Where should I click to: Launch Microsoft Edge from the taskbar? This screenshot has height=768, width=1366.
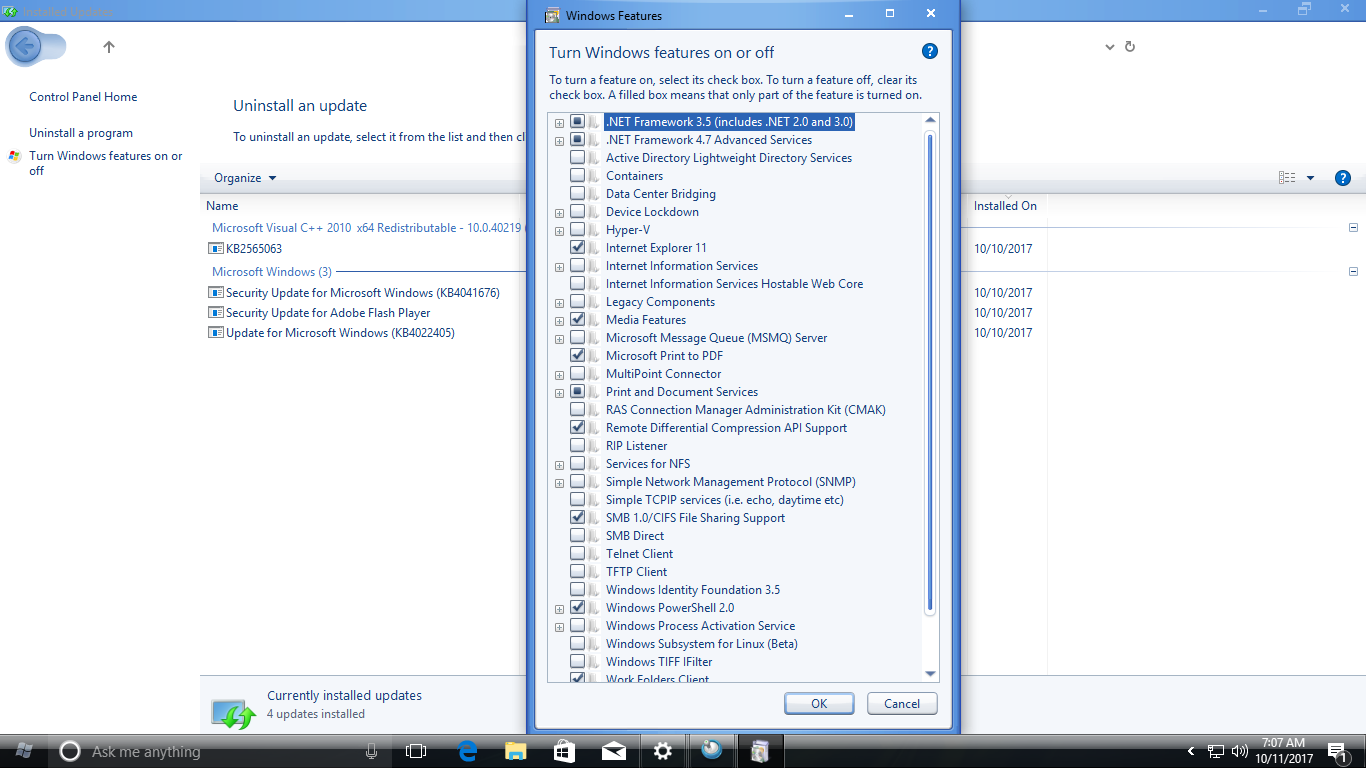click(x=467, y=751)
